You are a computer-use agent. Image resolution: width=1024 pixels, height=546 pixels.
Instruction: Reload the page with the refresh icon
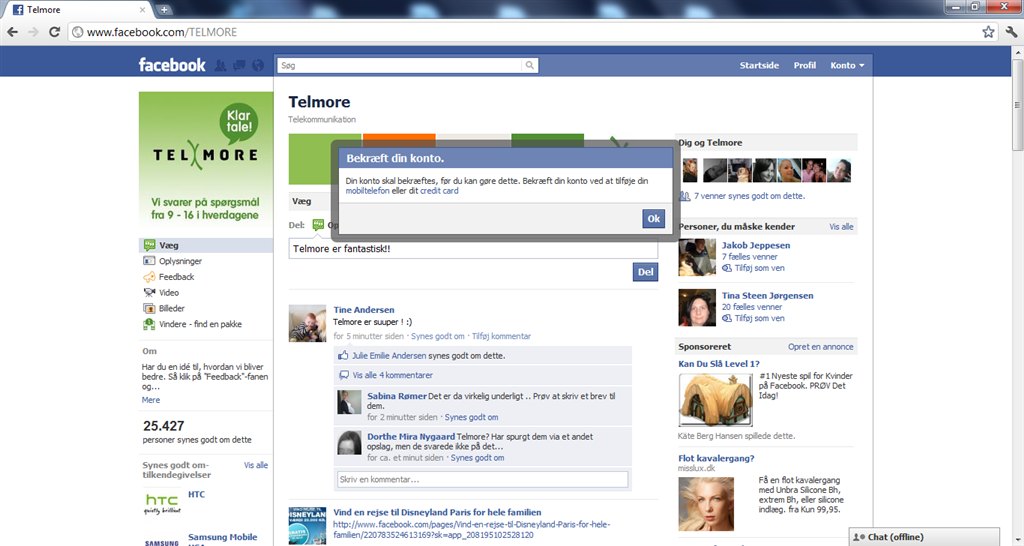(55, 32)
